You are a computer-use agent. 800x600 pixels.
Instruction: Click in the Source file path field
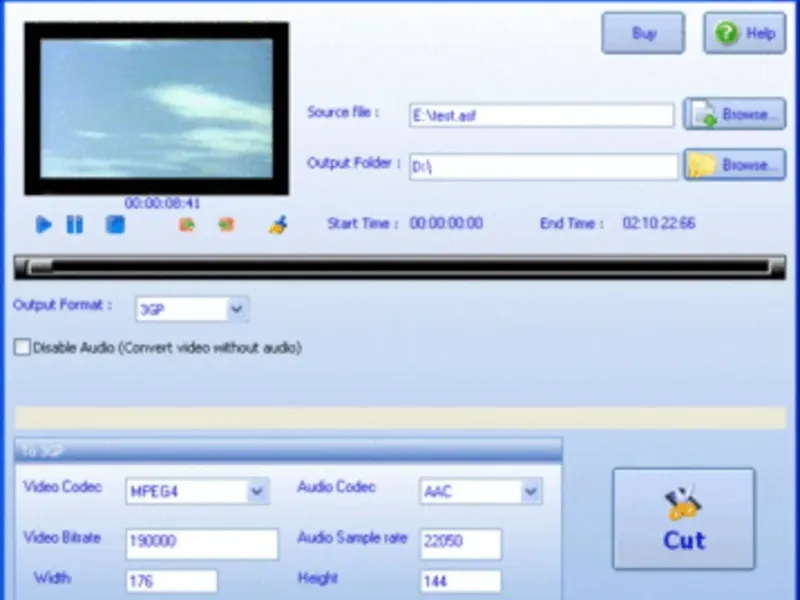pos(541,115)
